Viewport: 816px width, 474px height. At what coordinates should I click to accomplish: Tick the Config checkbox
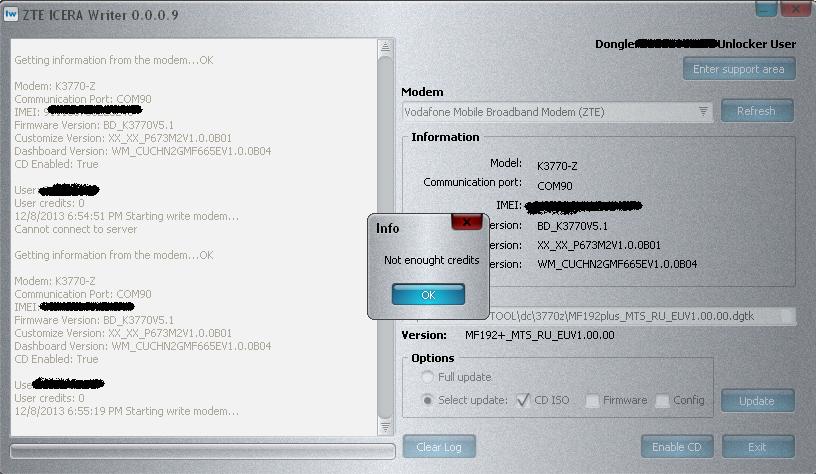point(662,401)
